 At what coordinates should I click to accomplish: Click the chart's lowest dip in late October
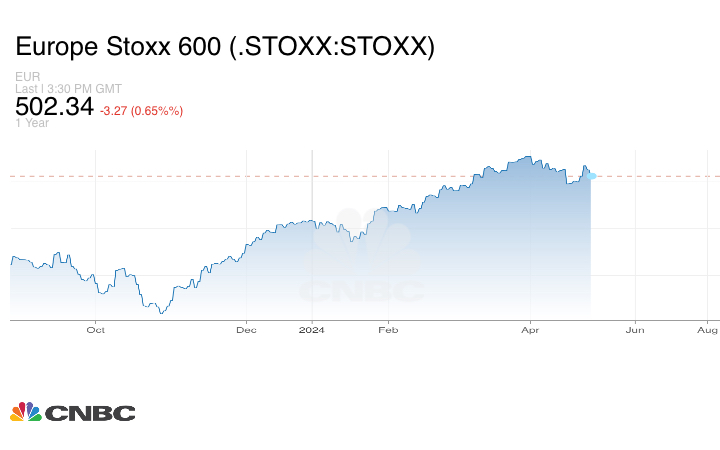160,313
